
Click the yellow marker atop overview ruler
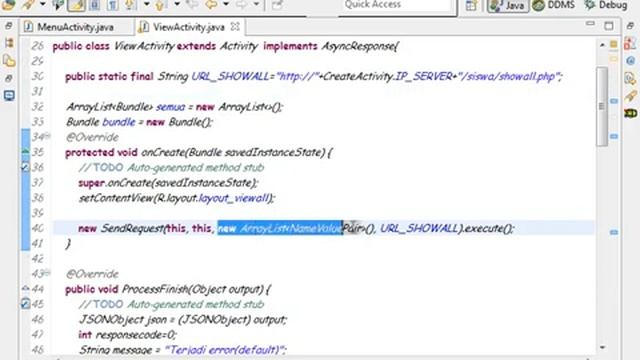(613, 44)
